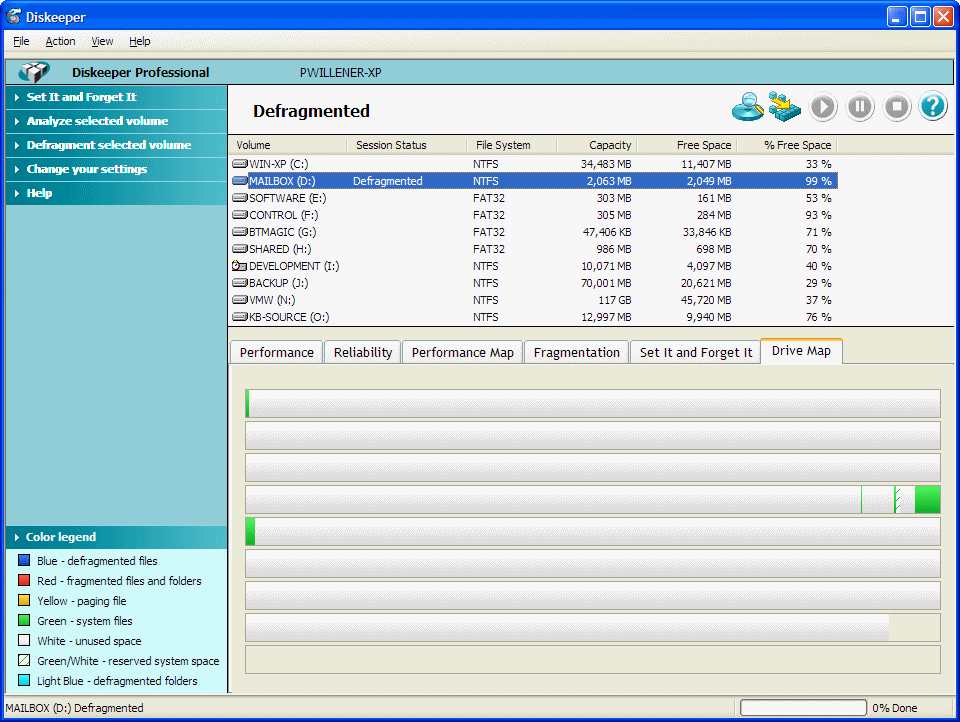Click the SHARED (H:) drive icon
Viewport: 960px width, 722px height.
(x=239, y=249)
